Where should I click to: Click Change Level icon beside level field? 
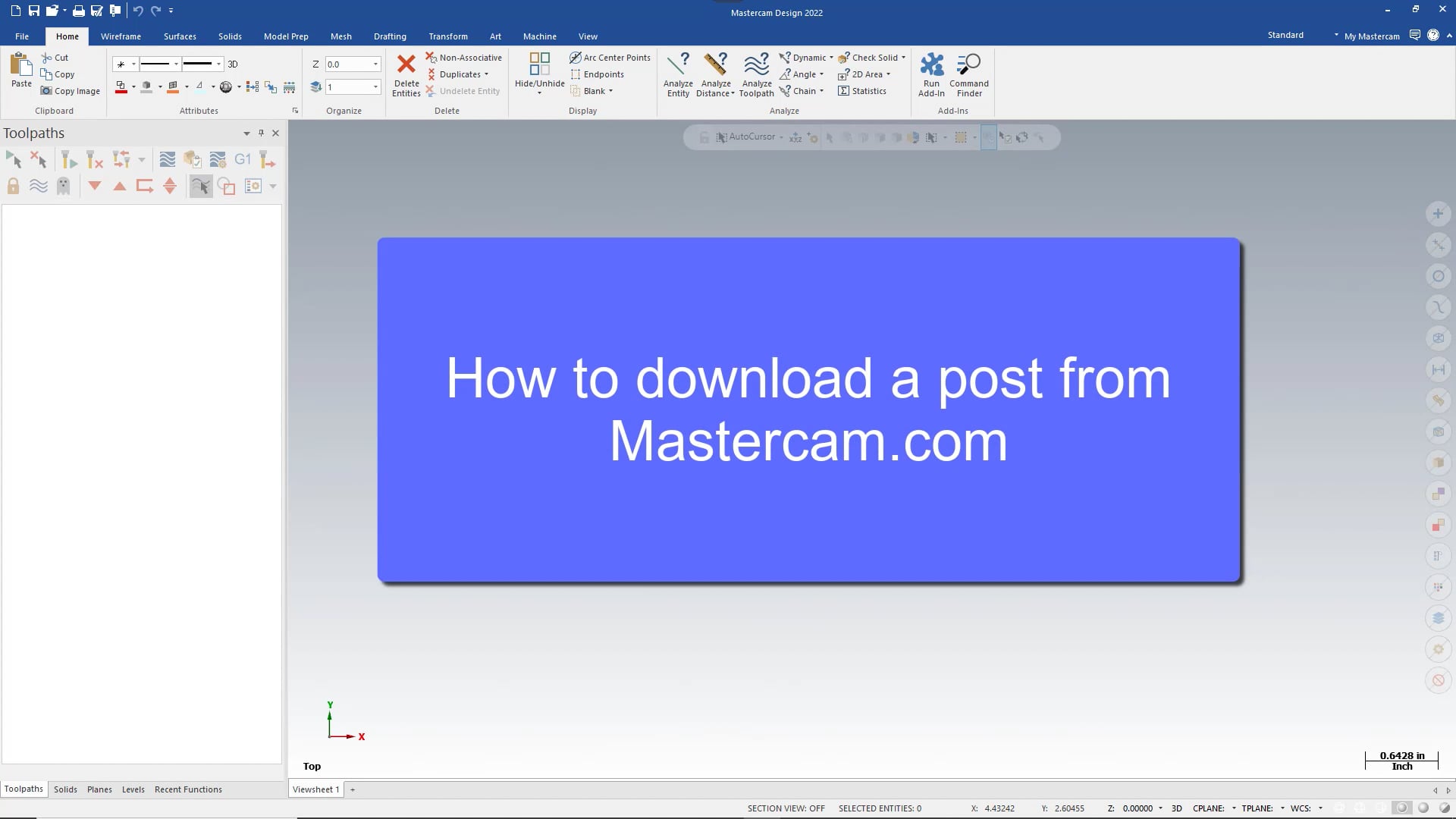click(316, 87)
